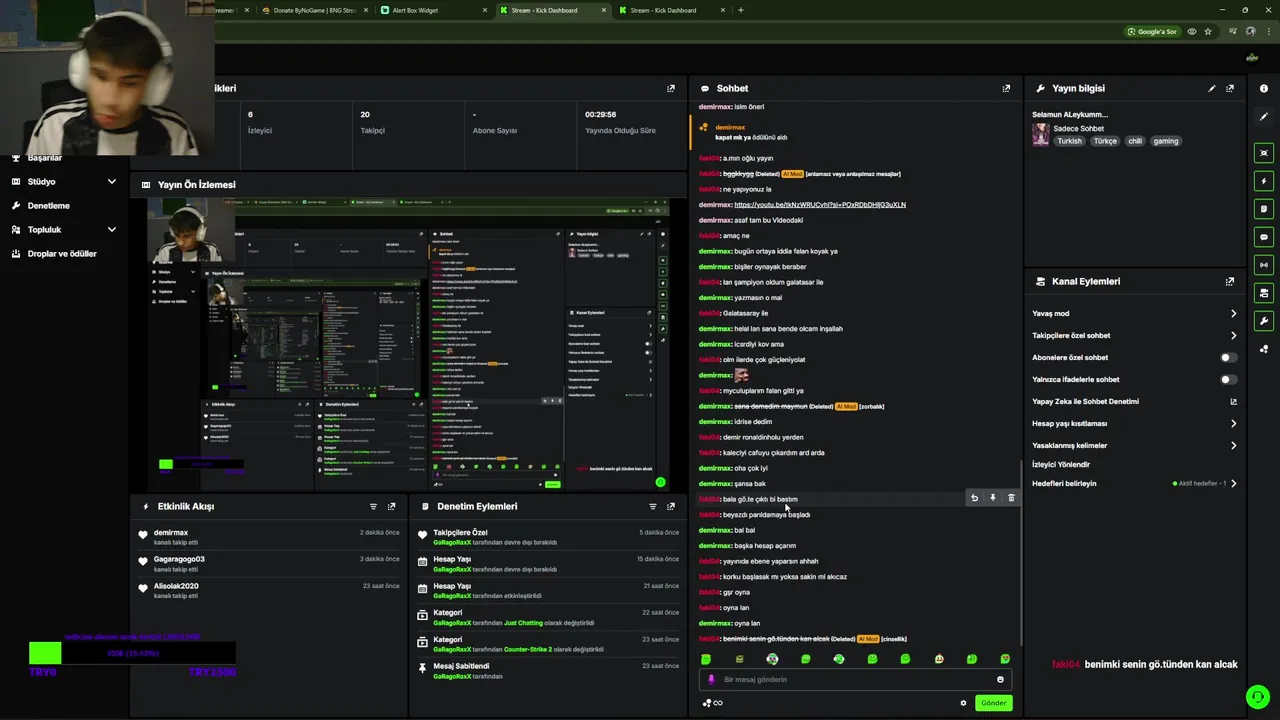
Task: Pop out the Denetim Eylemleri panel
Action: pyautogui.click(x=671, y=506)
